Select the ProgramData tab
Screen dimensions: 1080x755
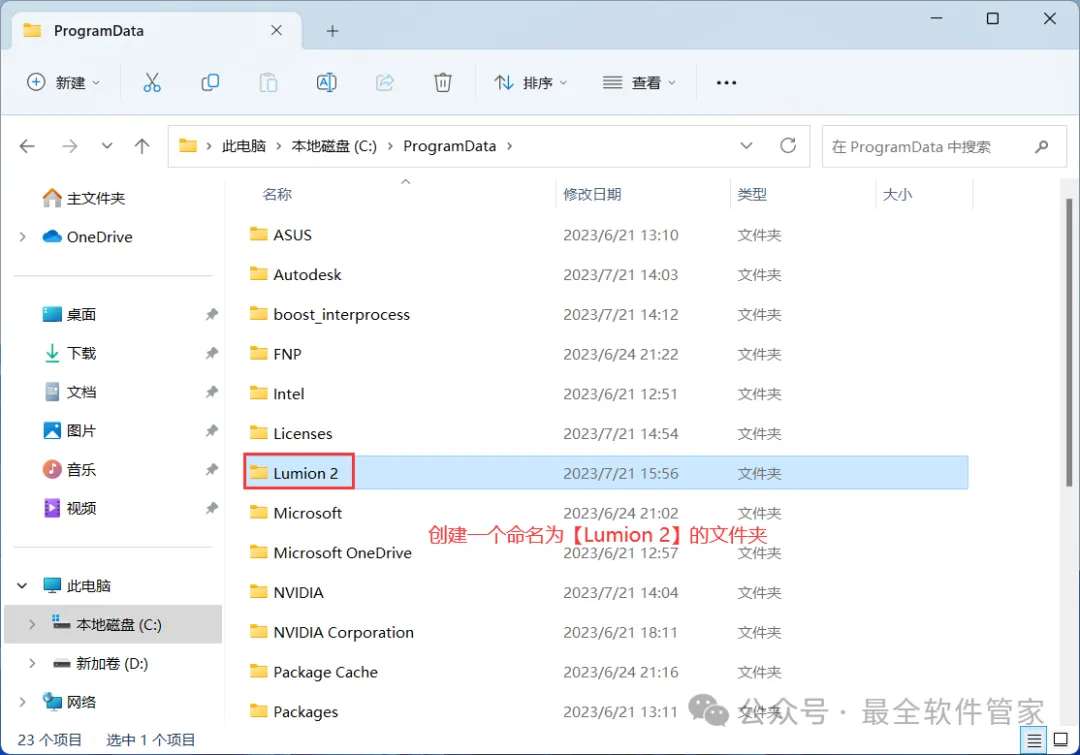tap(157, 30)
